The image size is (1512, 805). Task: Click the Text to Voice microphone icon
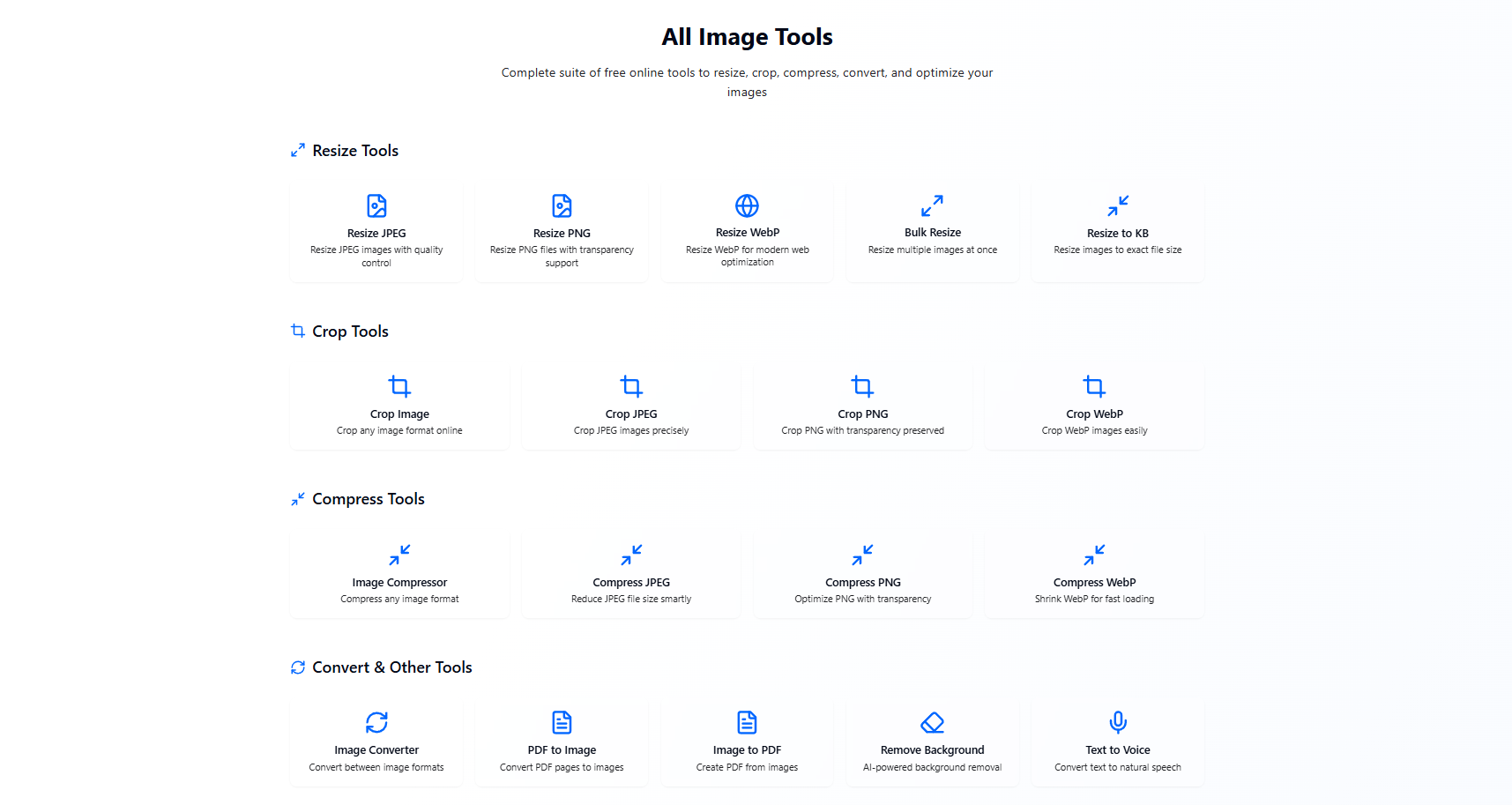point(1117,722)
